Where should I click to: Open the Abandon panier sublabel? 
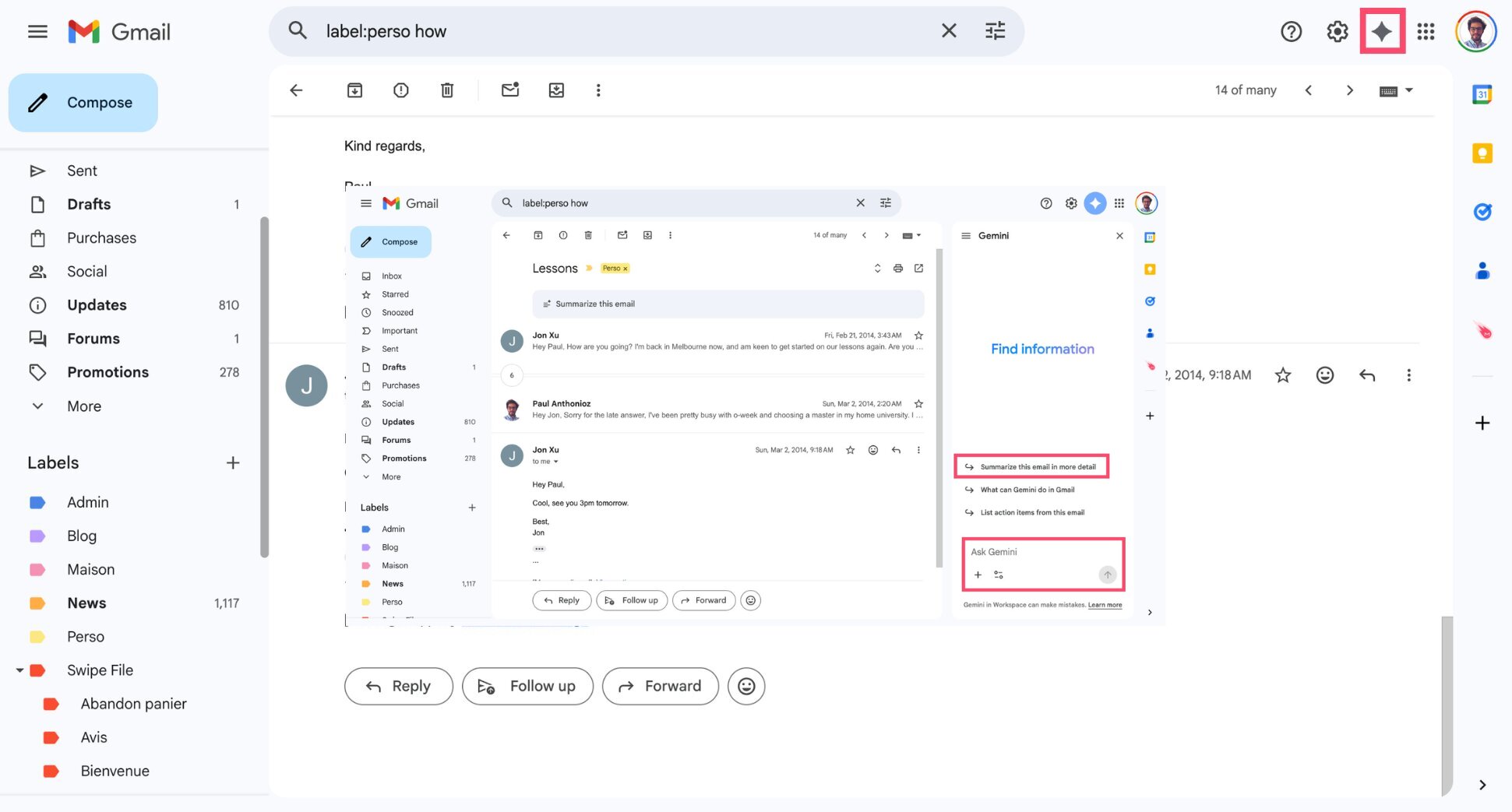coord(134,704)
